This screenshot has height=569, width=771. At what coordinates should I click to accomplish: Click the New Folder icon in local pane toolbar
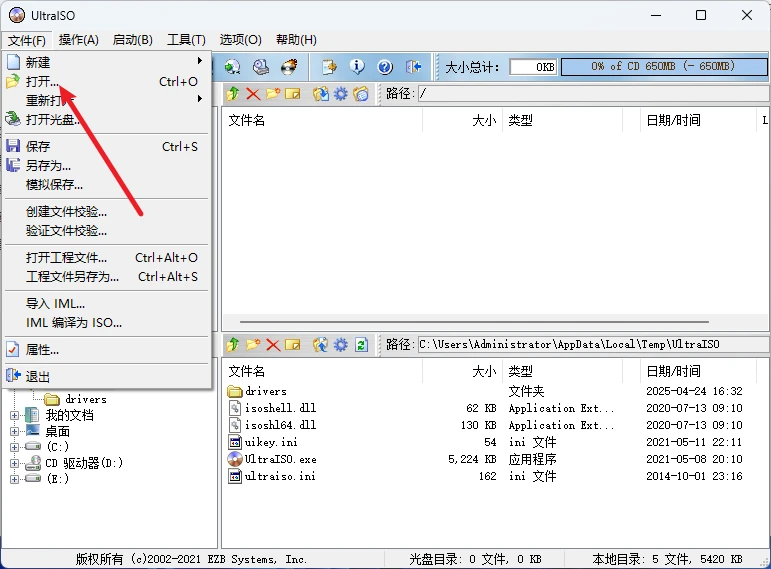[253, 345]
